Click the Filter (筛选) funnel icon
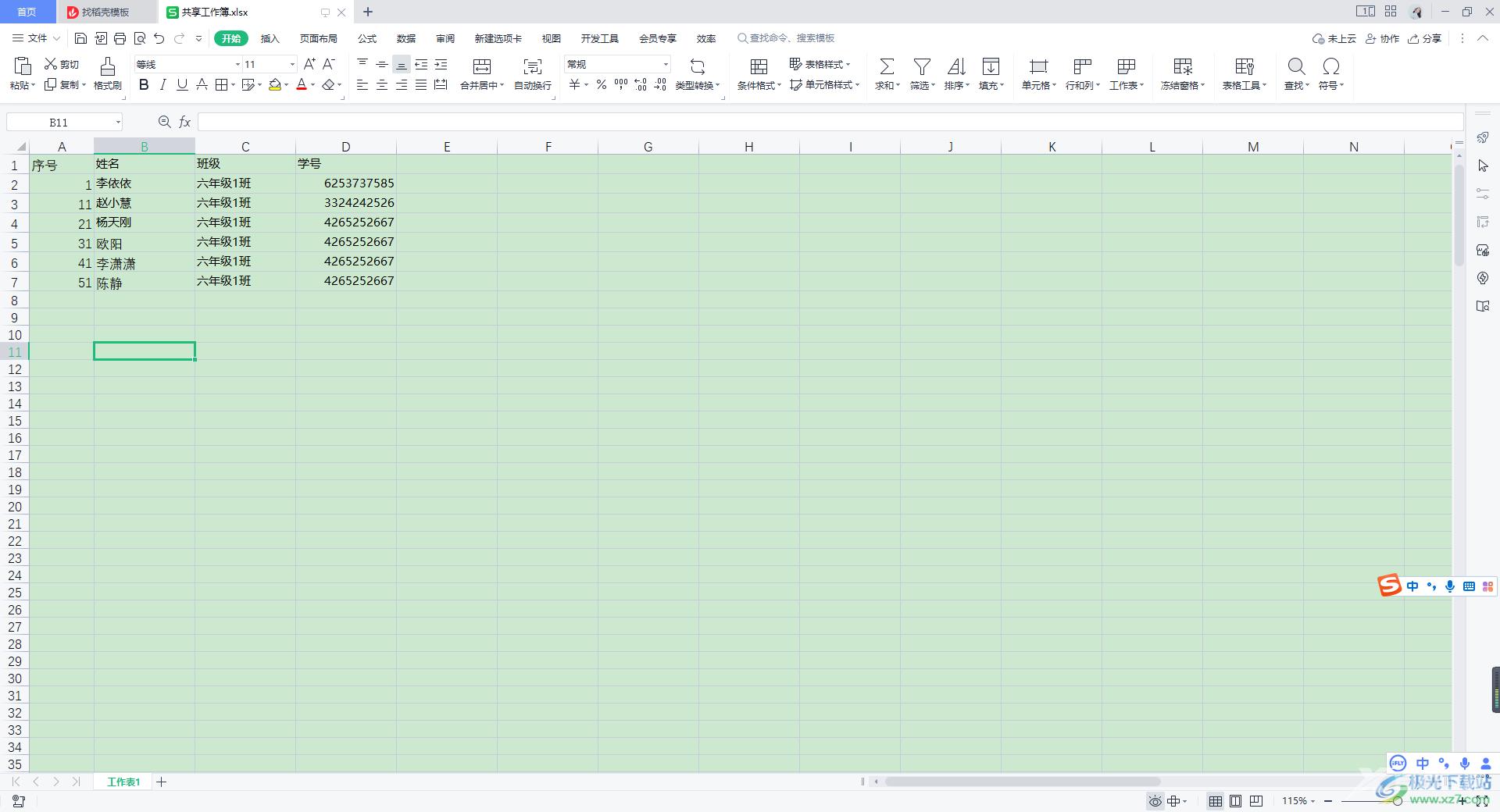Screen dimensions: 1500x812 point(922,66)
